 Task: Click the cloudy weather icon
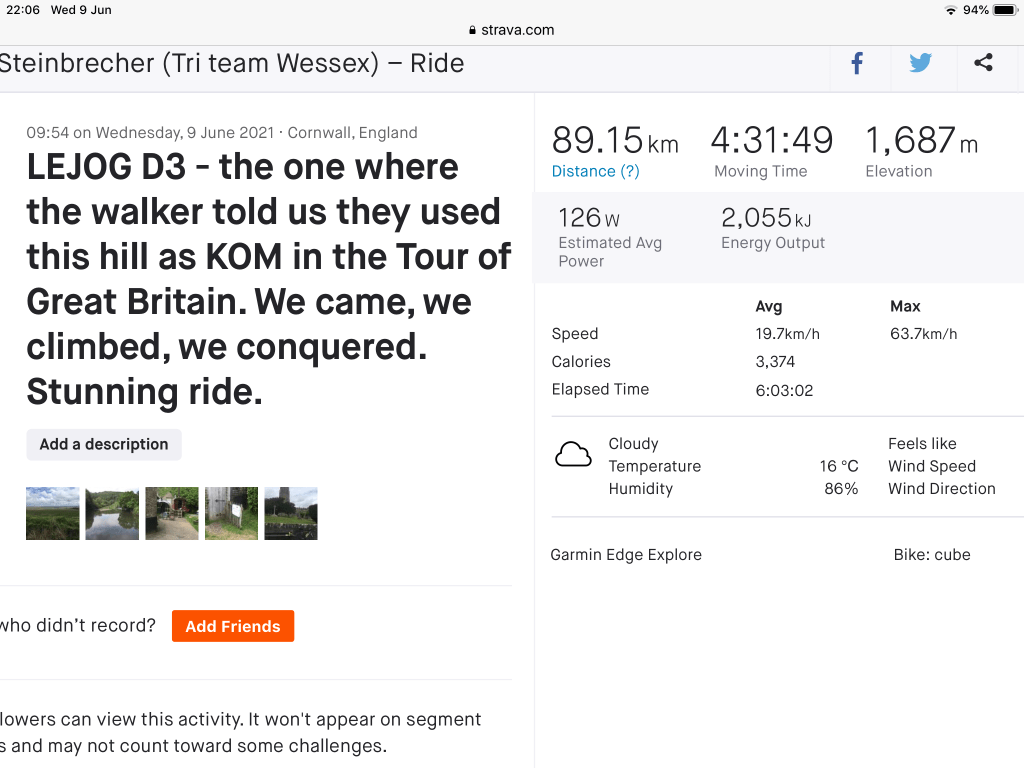point(573,455)
